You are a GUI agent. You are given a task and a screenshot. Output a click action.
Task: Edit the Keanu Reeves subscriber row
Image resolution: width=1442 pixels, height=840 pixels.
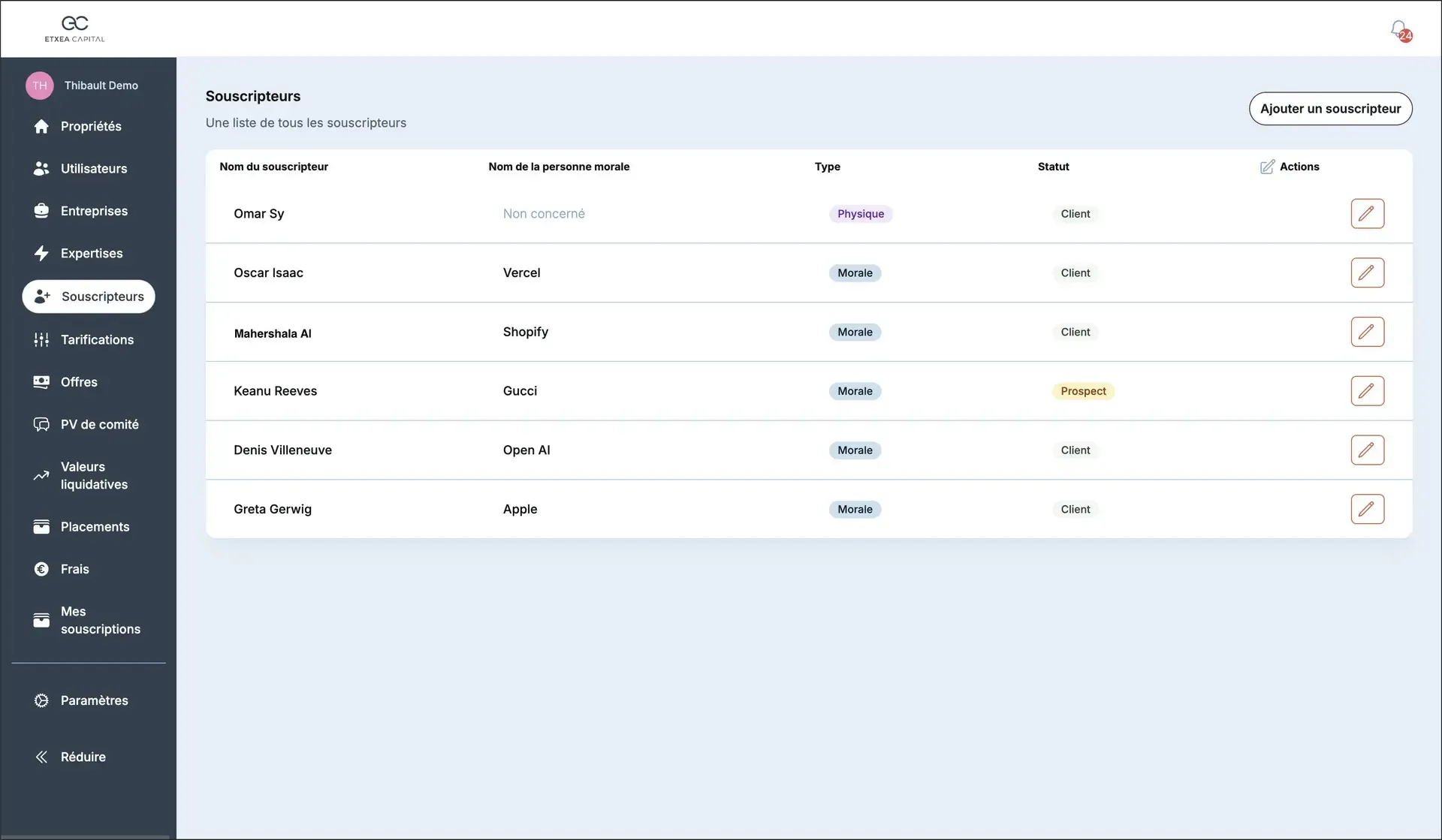pos(1367,391)
